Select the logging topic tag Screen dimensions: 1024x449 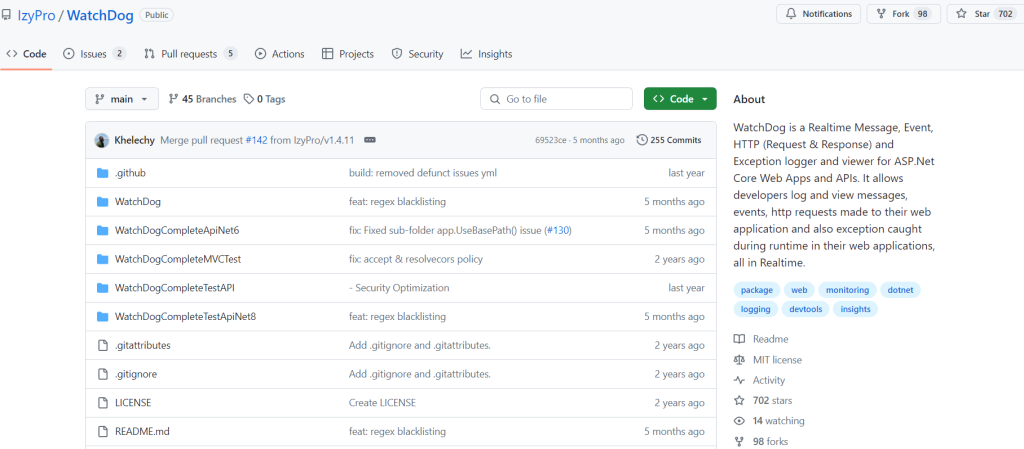click(756, 309)
